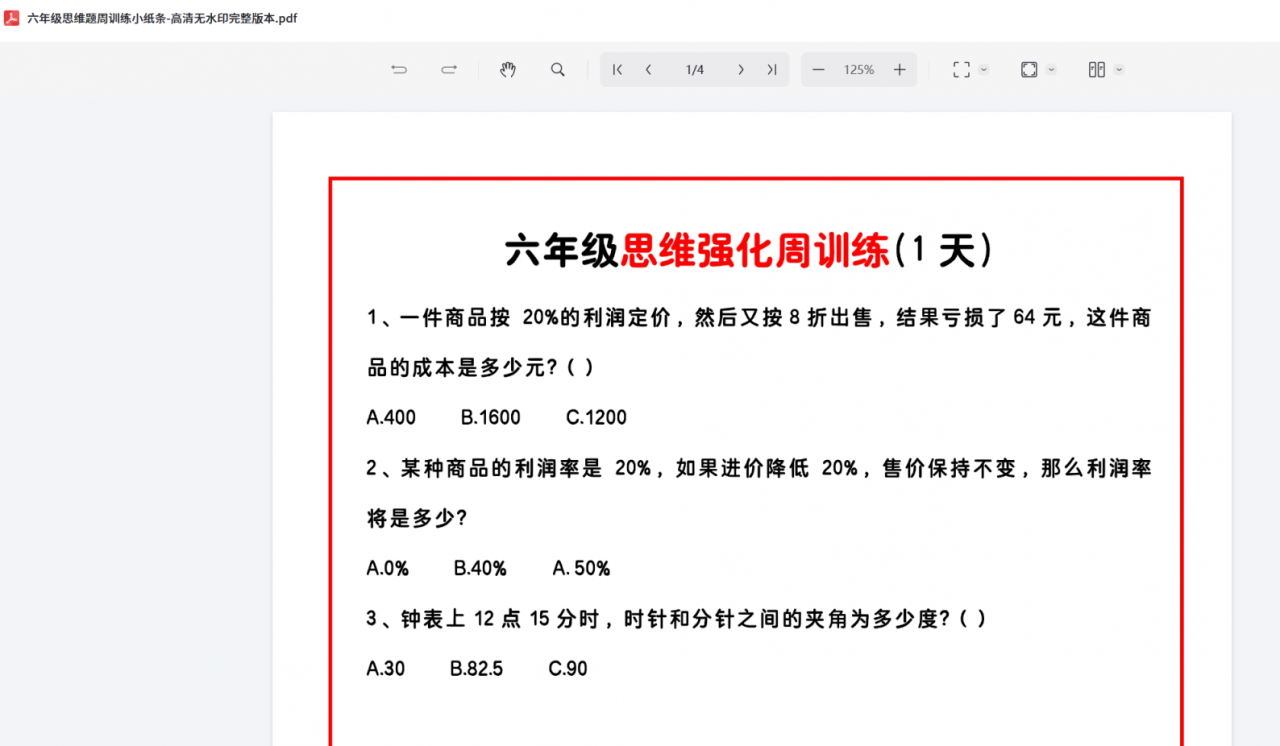Click the 1/4 page number field
1280x746 pixels.
694,70
